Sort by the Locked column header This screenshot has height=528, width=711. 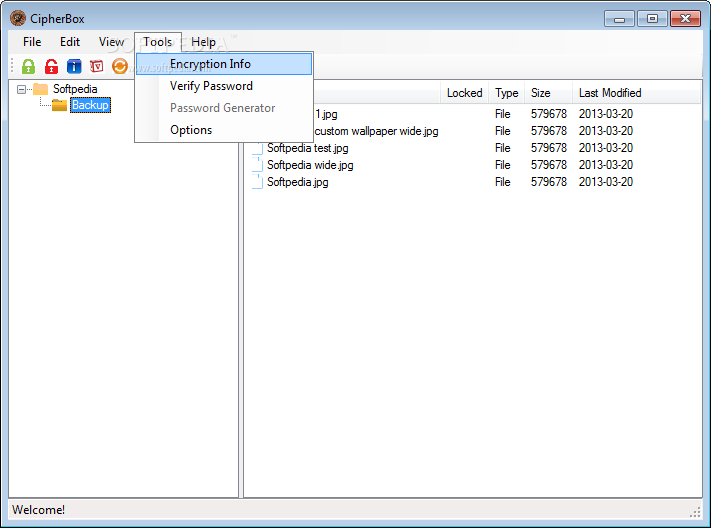[464, 93]
